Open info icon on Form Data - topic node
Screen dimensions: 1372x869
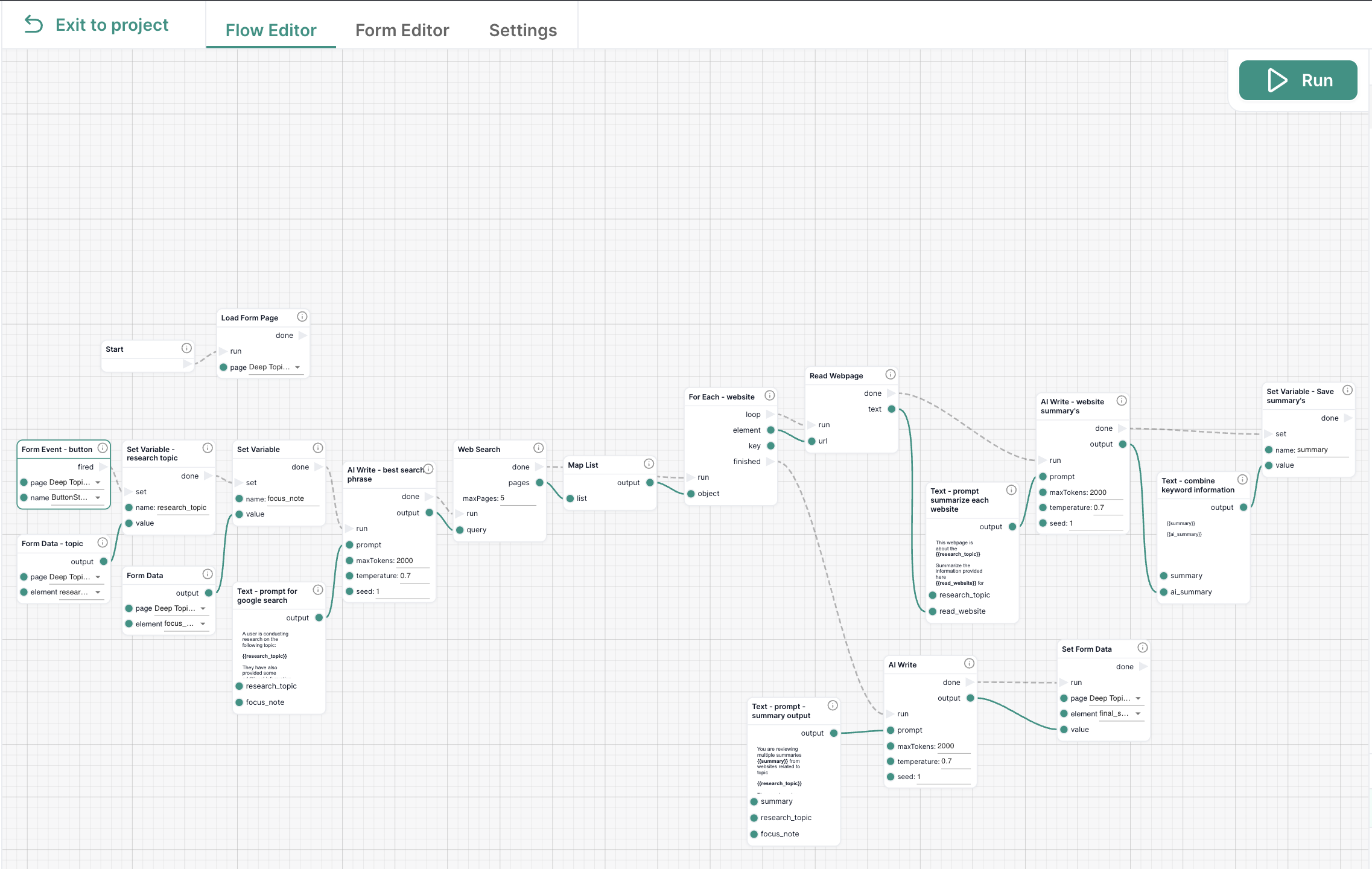coord(103,543)
